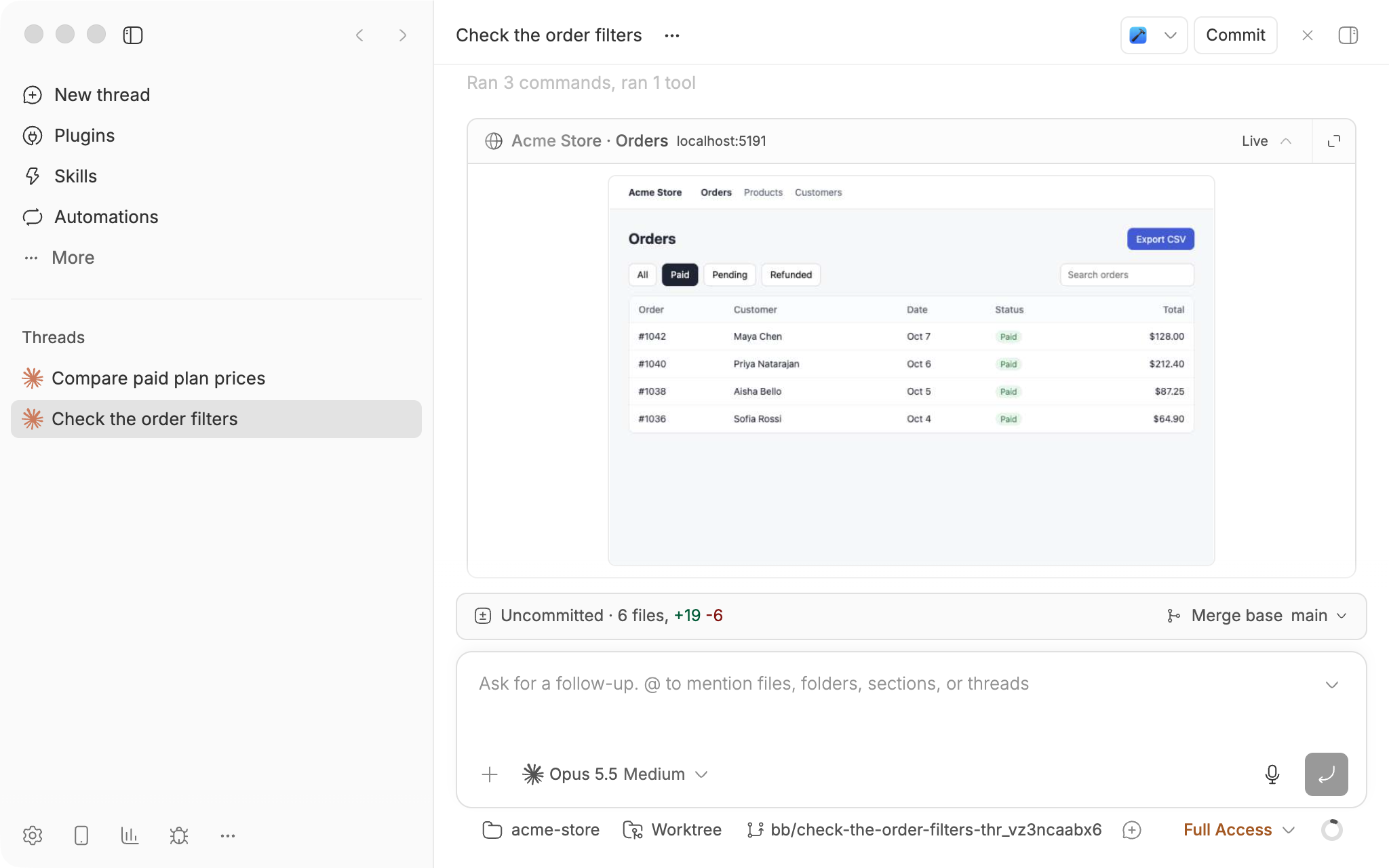Viewport: 1389px width, 868px height.
Task: Click the Worktree selector
Action: pos(672,830)
